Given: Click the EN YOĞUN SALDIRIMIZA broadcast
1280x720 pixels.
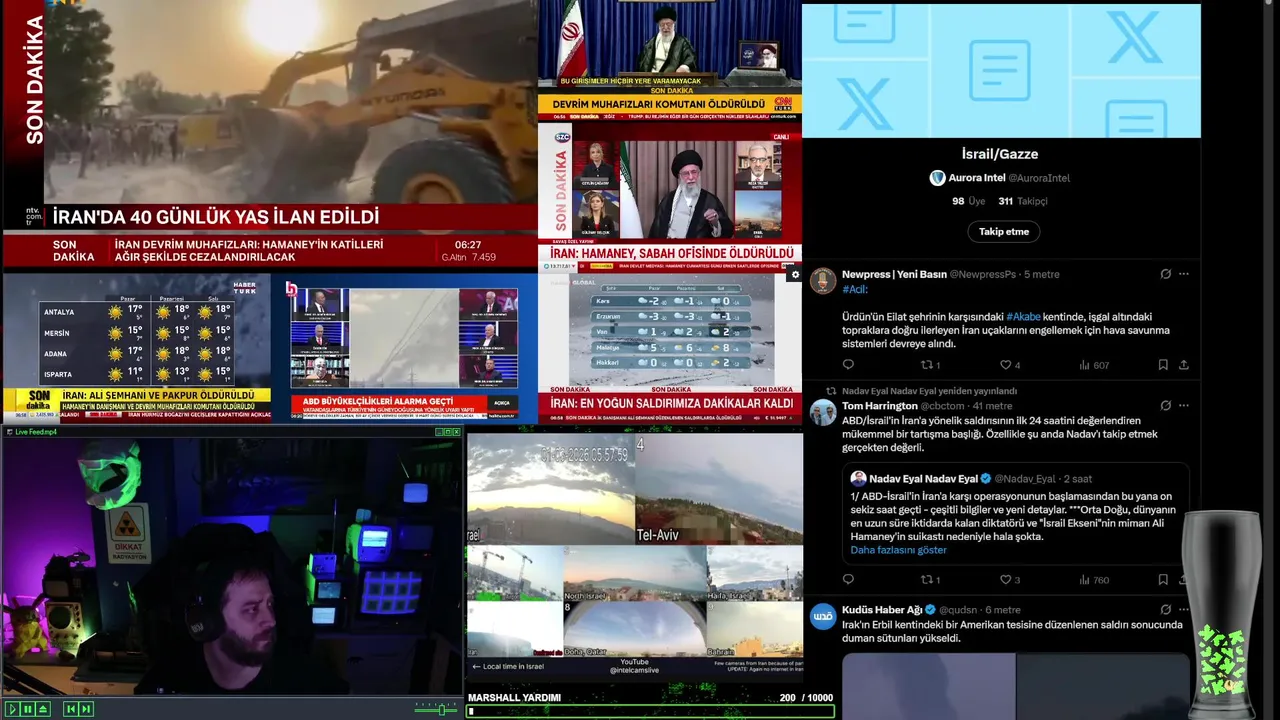Looking at the screenshot, I should pos(670,347).
